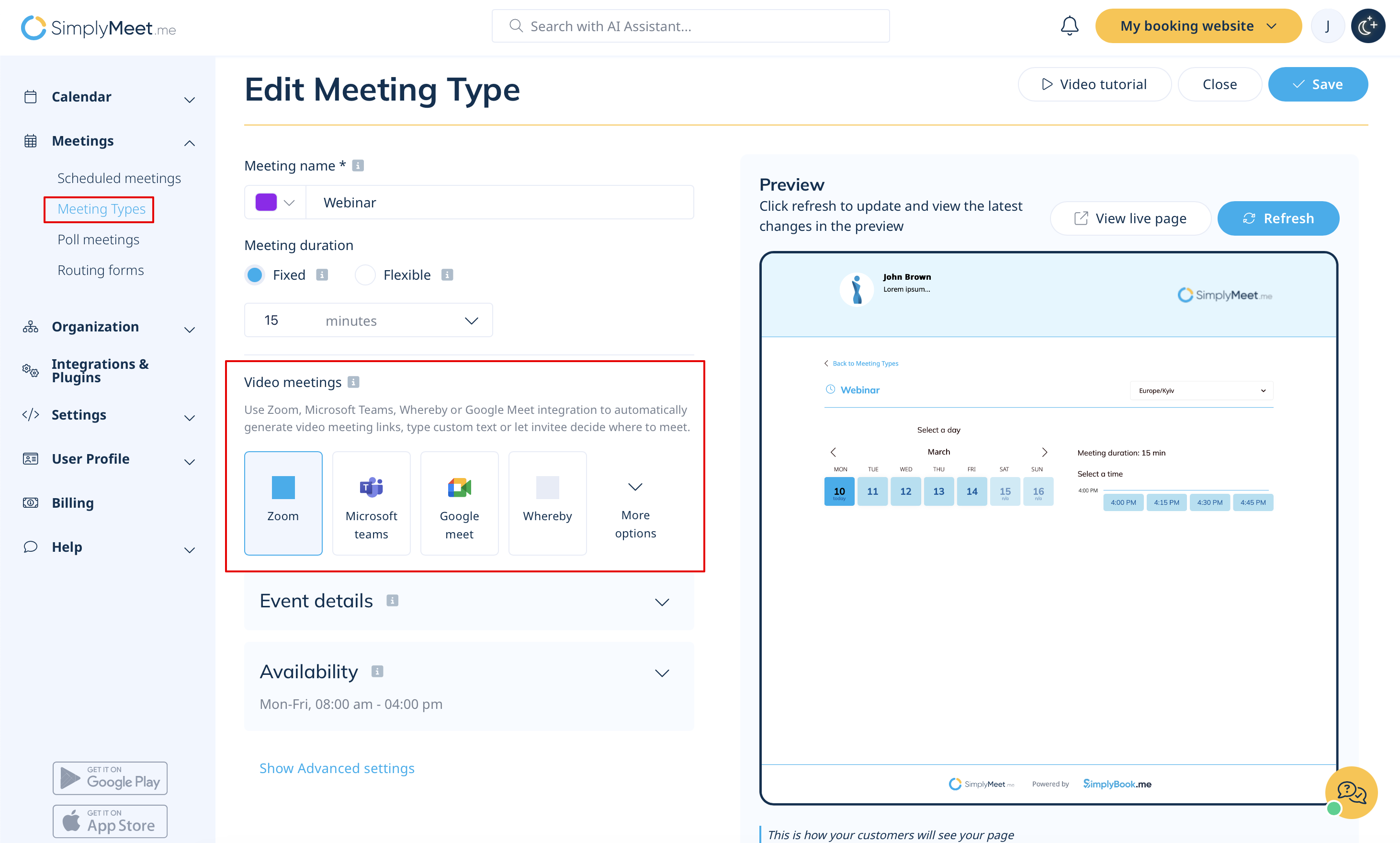The width and height of the screenshot is (1400, 843).
Task: Click info icon next to Video meetings
Action: (x=353, y=382)
